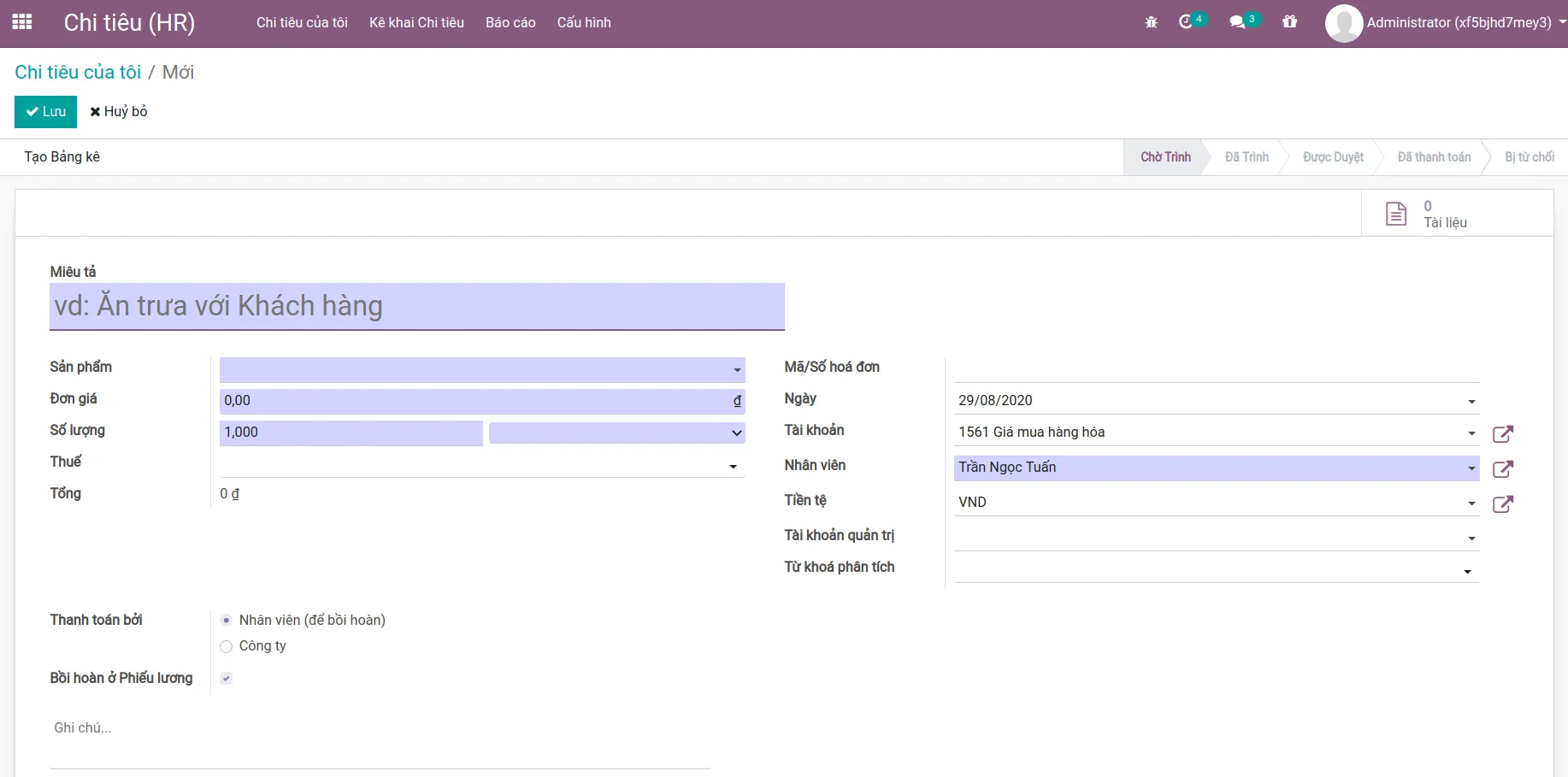The width and height of the screenshot is (1568, 777).
Task: Click the Mã/Số hoá đơn field
Action: point(1217,370)
